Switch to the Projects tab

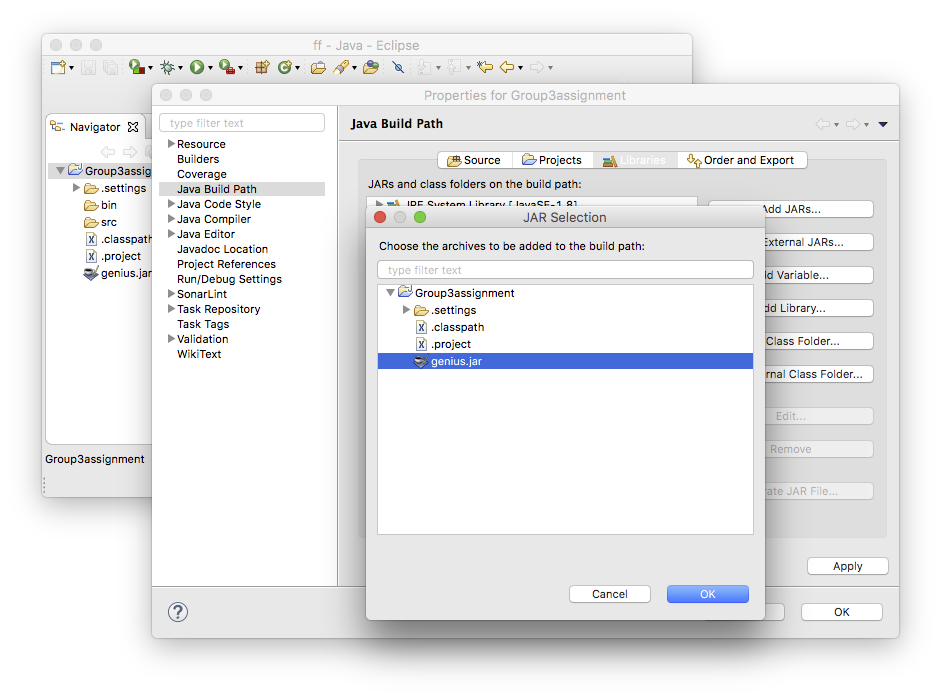click(x=553, y=160)
